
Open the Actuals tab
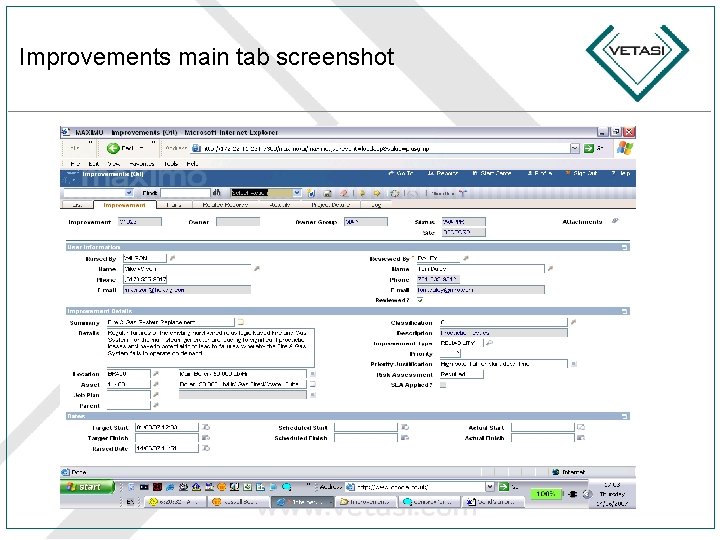(280, 205)
